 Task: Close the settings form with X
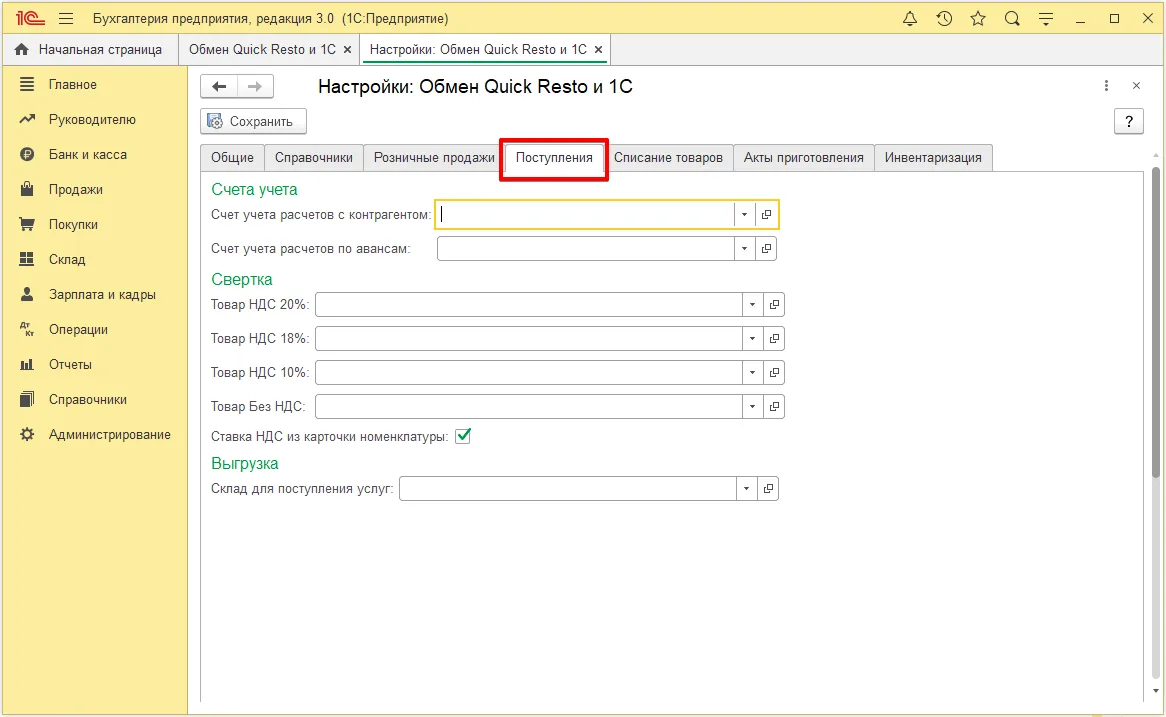(1136, 86)
